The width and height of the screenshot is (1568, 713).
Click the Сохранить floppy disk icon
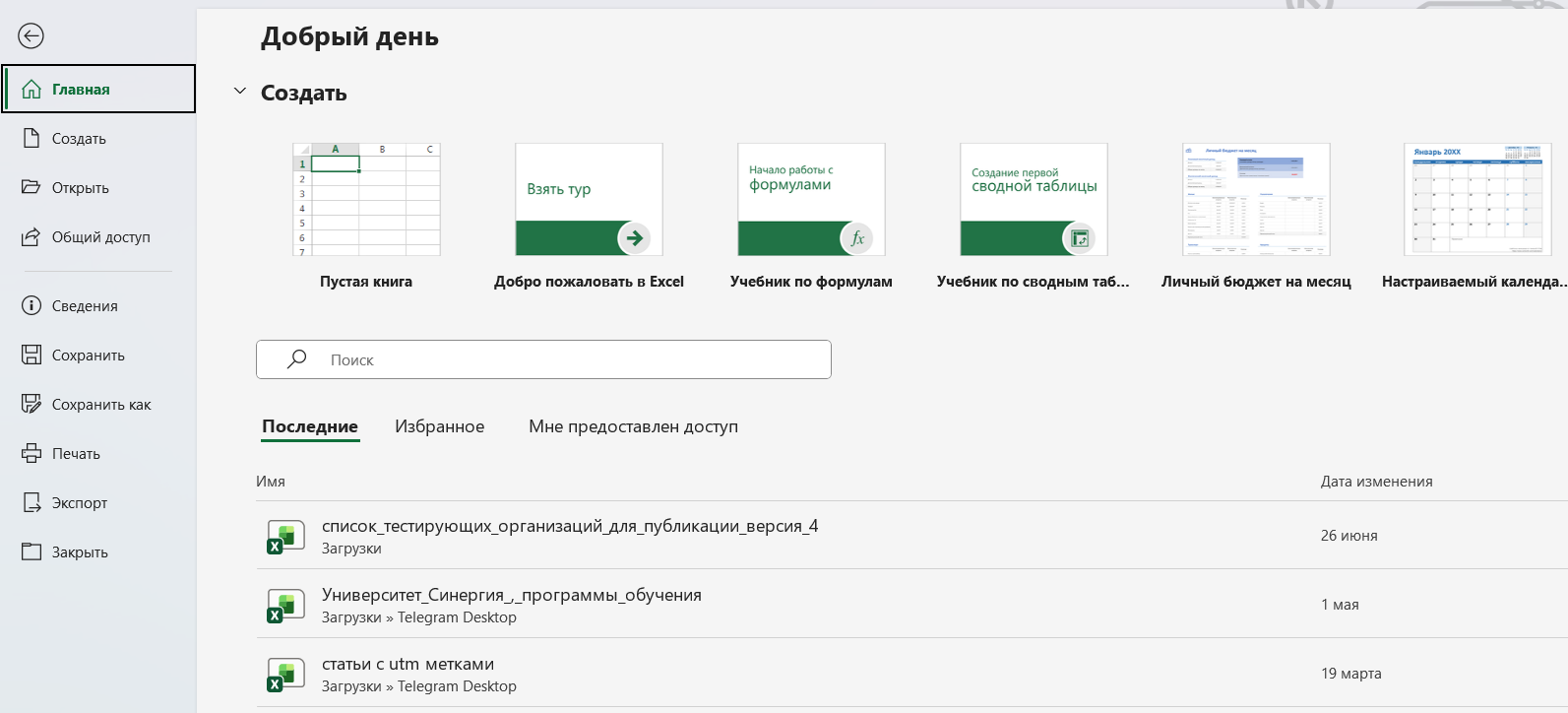click(x=31, y=355)
